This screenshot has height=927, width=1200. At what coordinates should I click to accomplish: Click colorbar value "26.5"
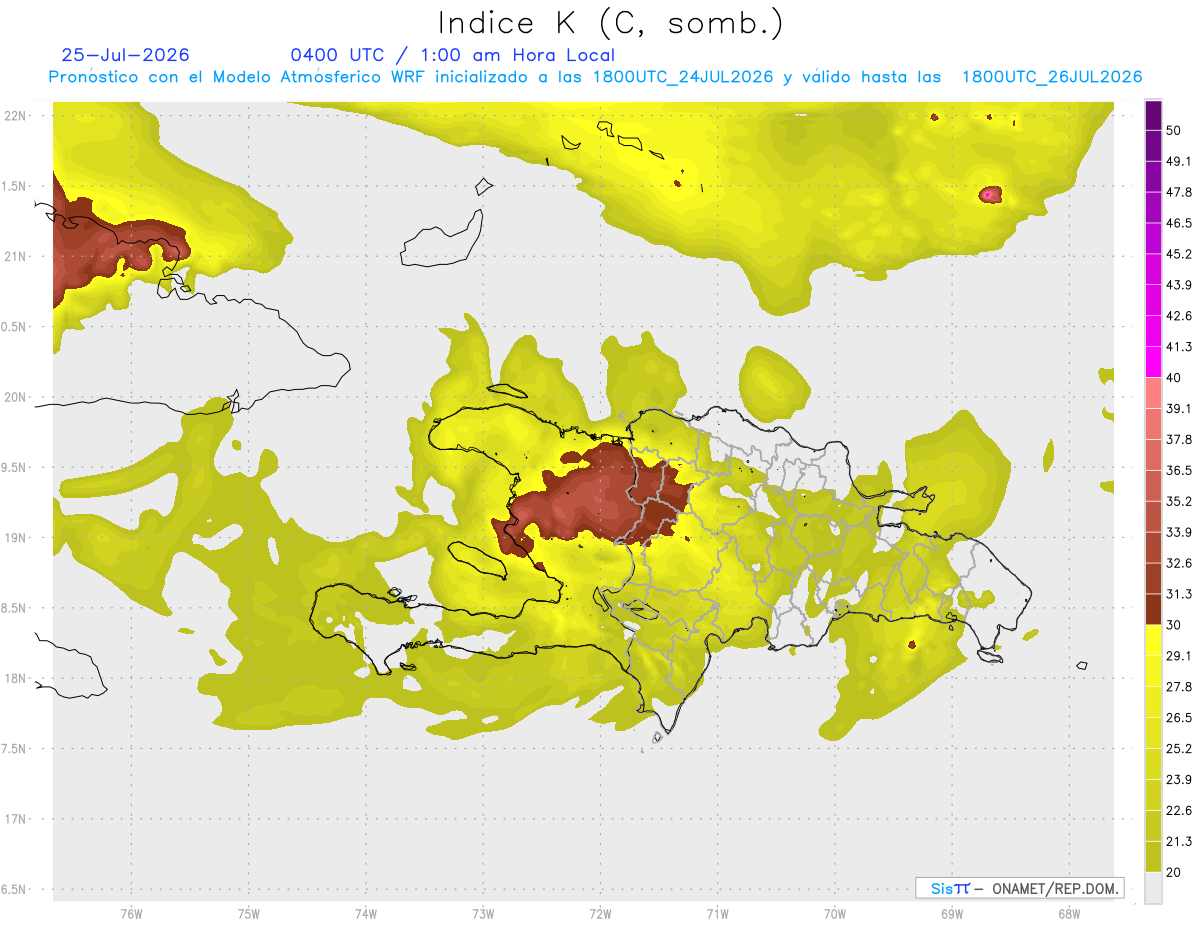click(x=1179, y=717)
